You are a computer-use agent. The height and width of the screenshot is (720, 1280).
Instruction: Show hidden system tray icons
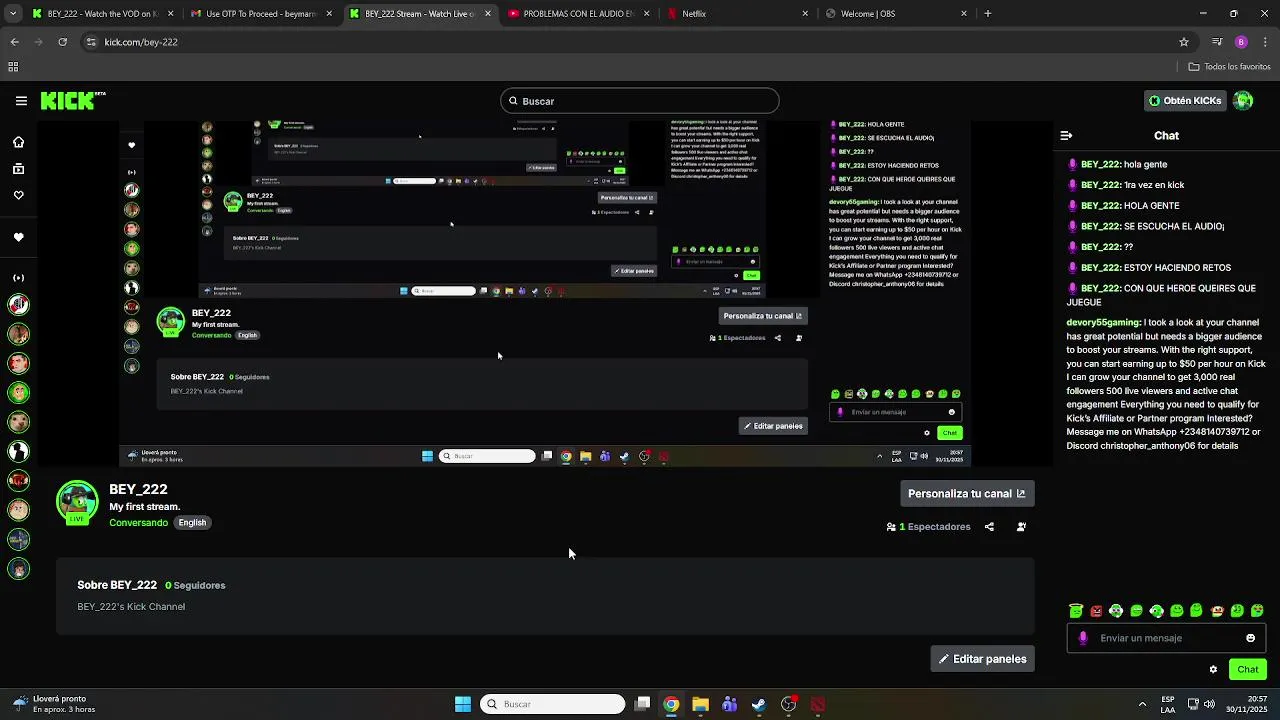[1142, 704]
